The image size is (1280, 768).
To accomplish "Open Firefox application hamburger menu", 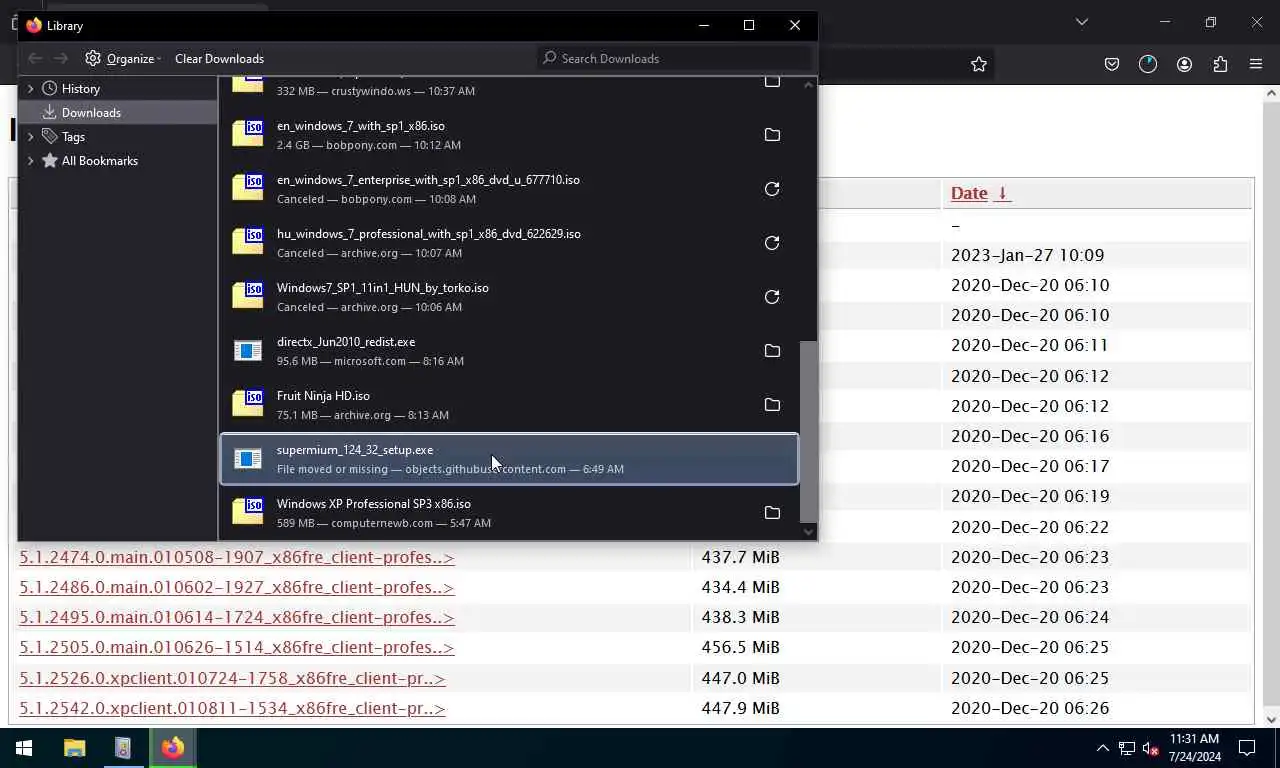I will point(1256,64).
